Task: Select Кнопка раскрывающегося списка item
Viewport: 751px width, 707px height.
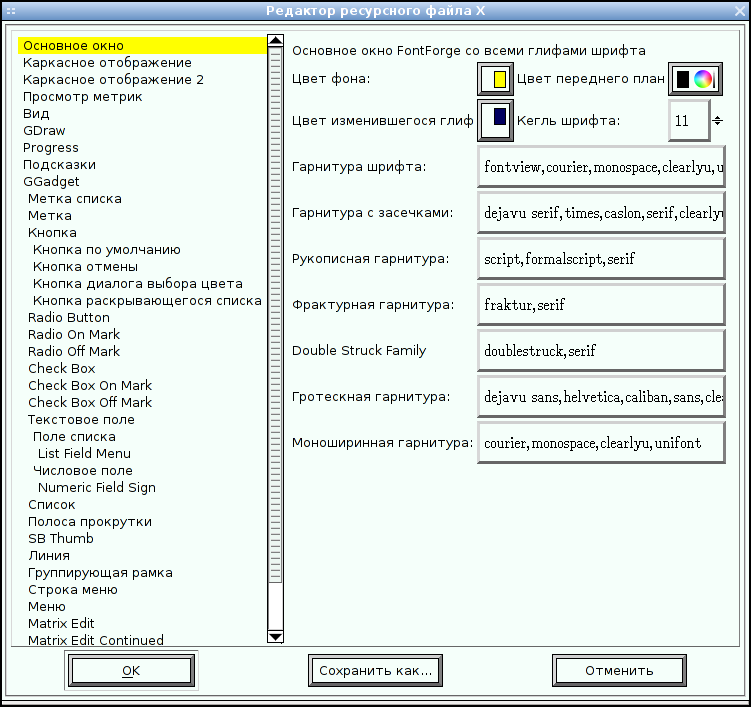Action: pos(148,301)
